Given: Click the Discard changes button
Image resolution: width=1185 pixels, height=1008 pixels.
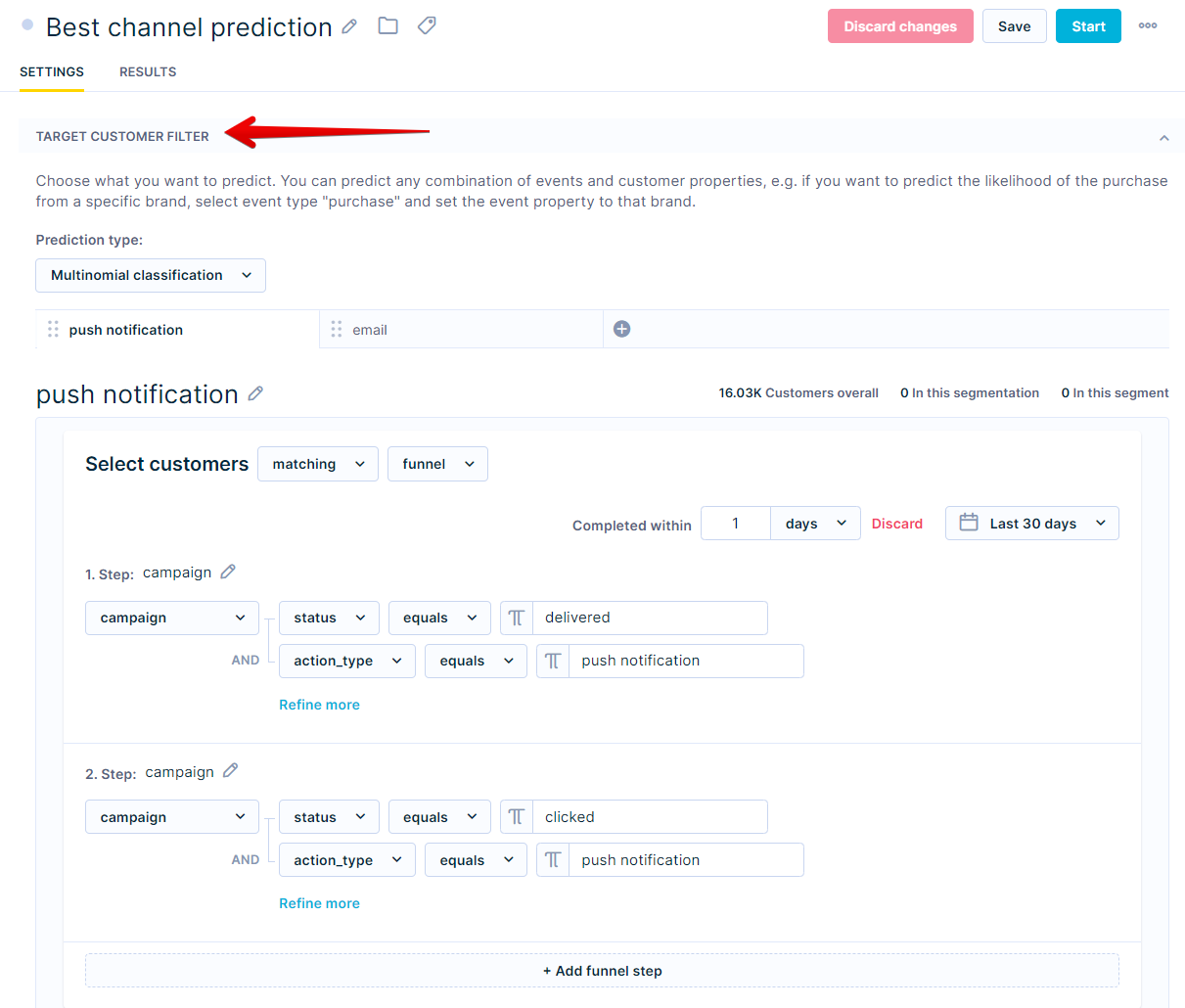Looking at the screenshot, I should [x=899, y=25].
